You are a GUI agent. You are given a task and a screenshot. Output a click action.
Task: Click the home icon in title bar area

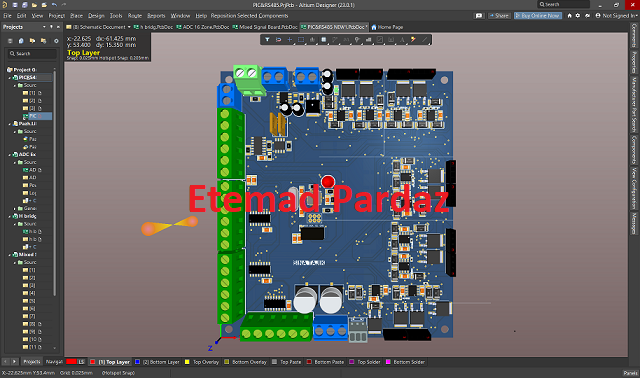[x=569, y=16]
